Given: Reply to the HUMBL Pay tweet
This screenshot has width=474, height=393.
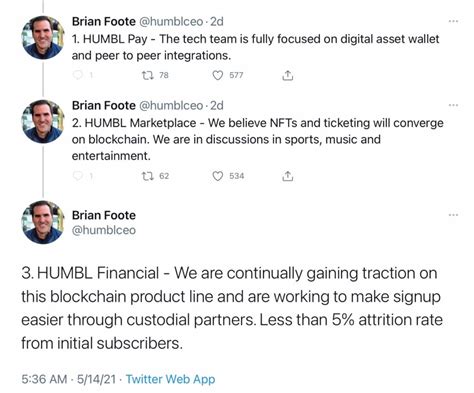Looking at the screenshot, I should 78,75.
